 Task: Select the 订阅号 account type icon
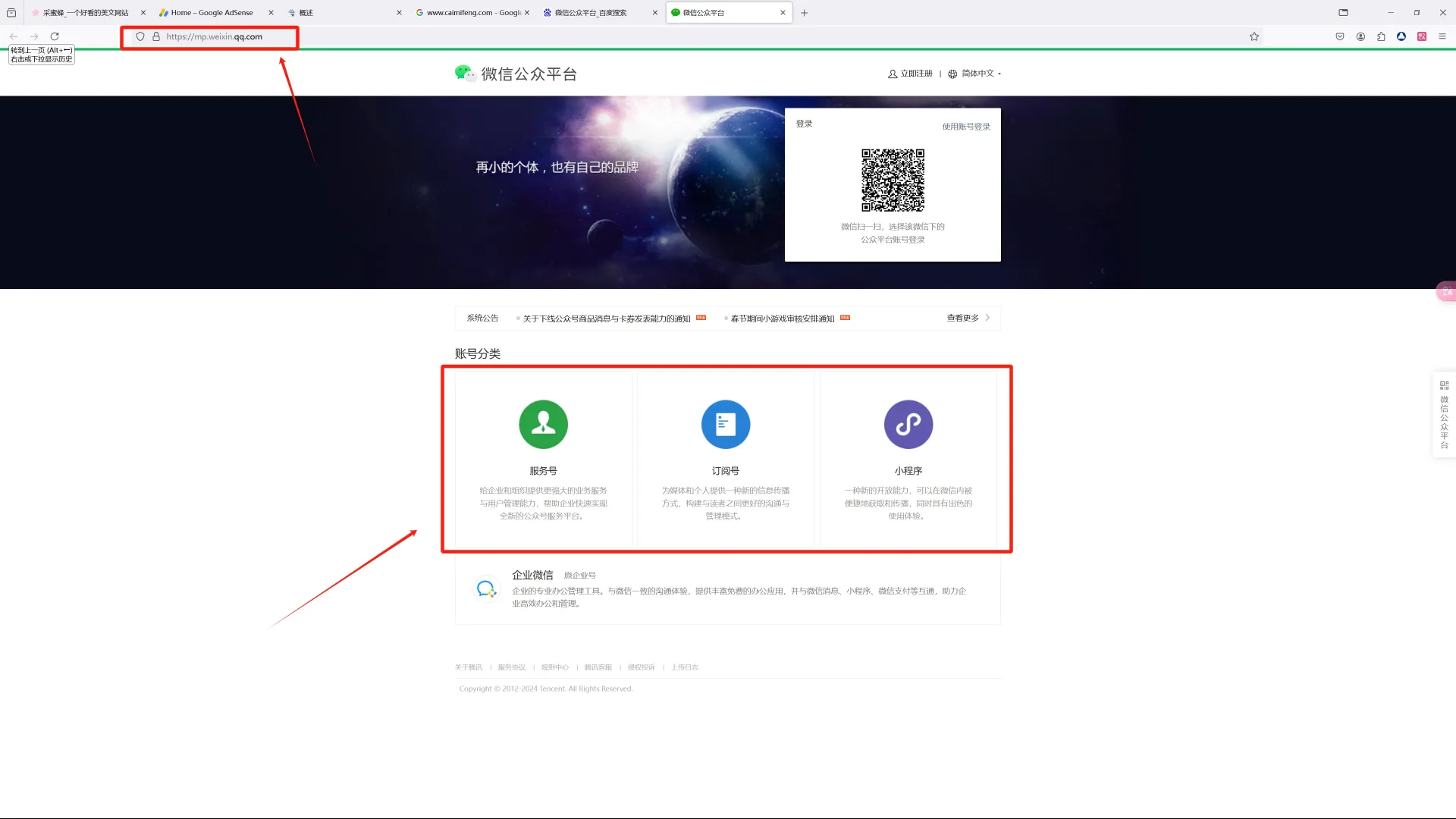726,425
